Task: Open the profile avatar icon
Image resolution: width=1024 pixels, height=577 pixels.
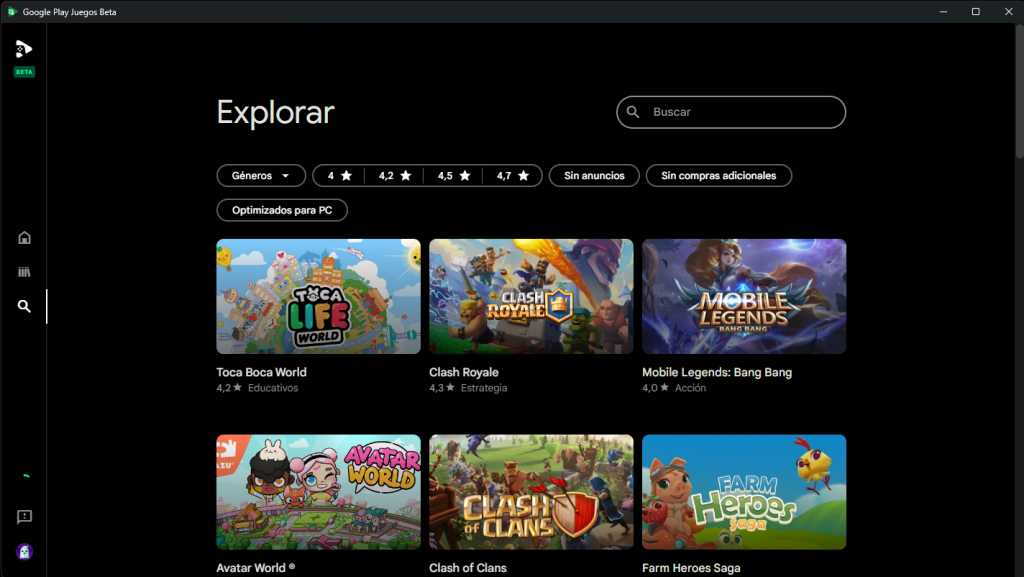Action: [x=24, y=552]
